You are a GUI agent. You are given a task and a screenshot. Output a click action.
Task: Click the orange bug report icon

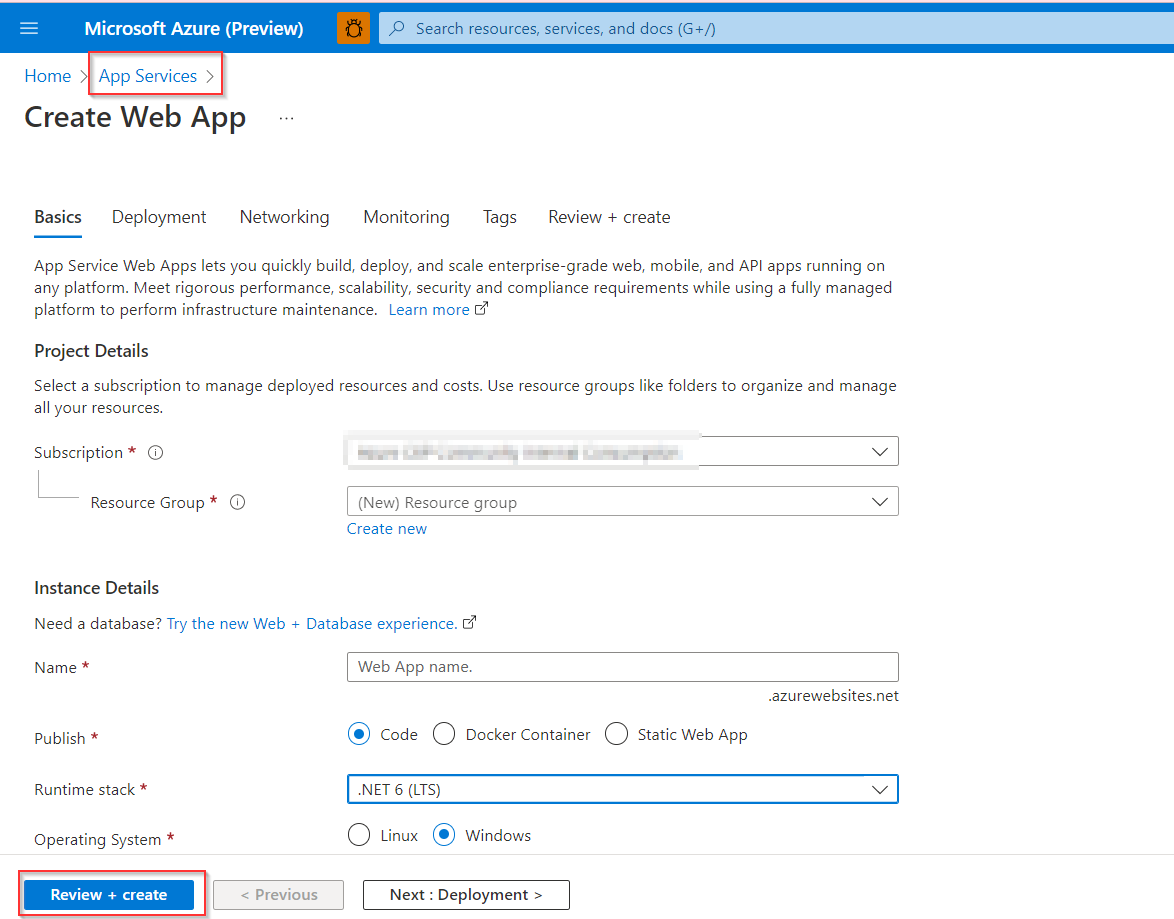pos(353,28)
